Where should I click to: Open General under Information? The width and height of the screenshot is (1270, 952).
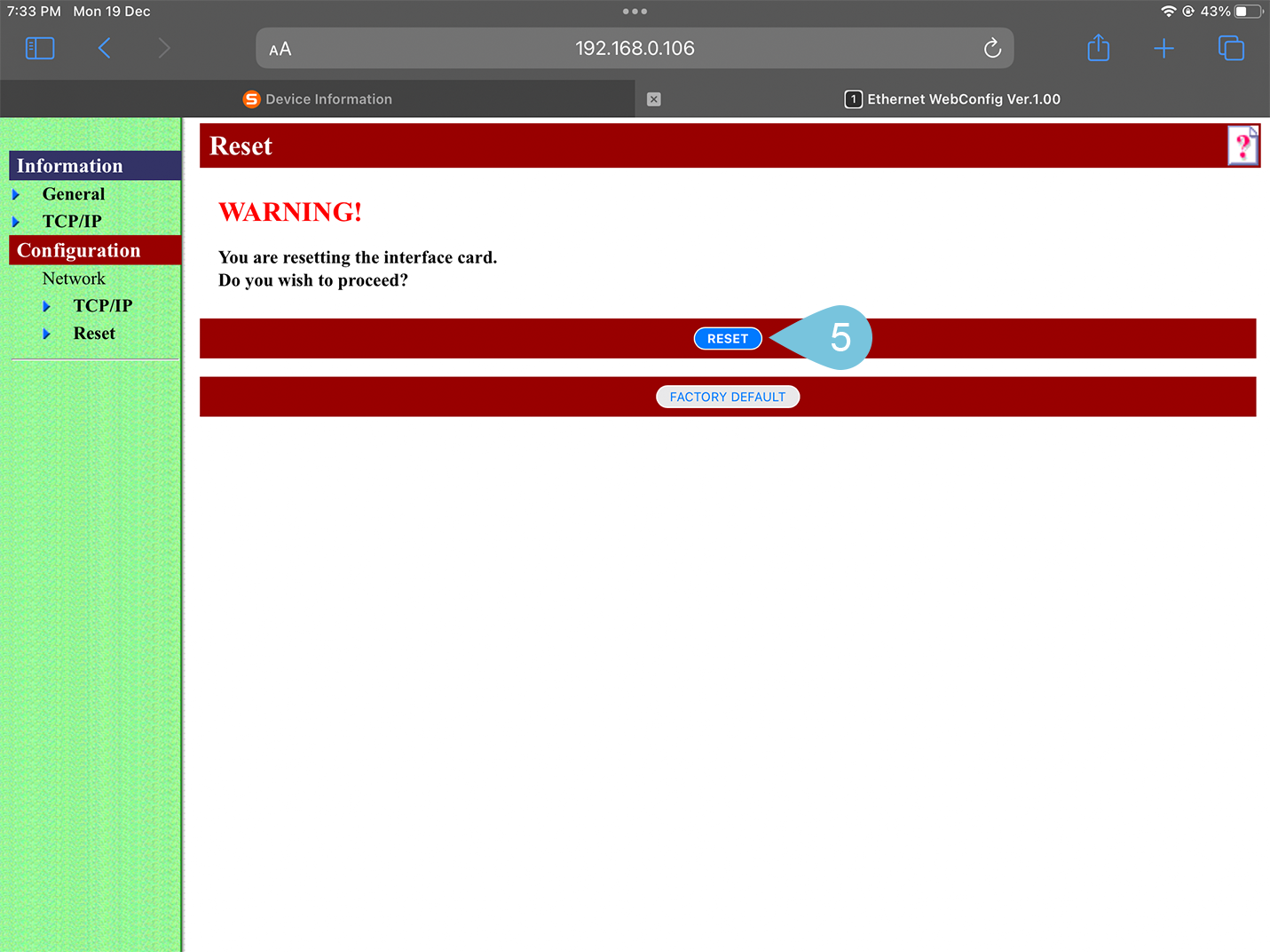click(74, 194)
